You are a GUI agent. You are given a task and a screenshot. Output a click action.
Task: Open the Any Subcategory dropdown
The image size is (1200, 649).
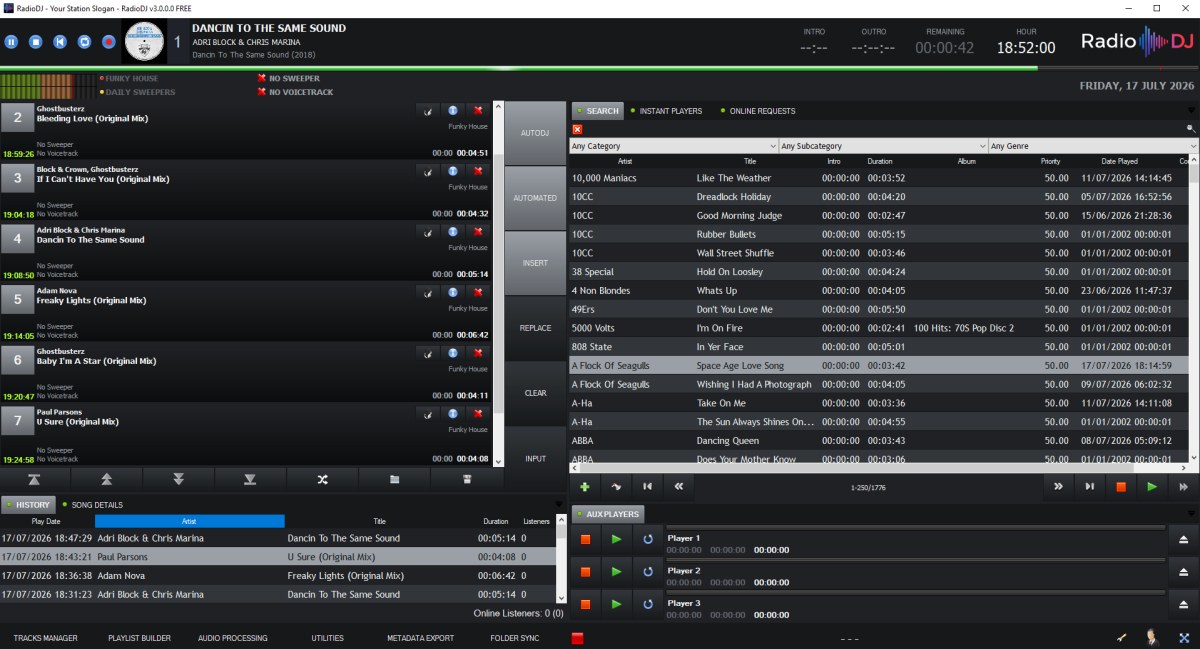(x=884, y=146)
